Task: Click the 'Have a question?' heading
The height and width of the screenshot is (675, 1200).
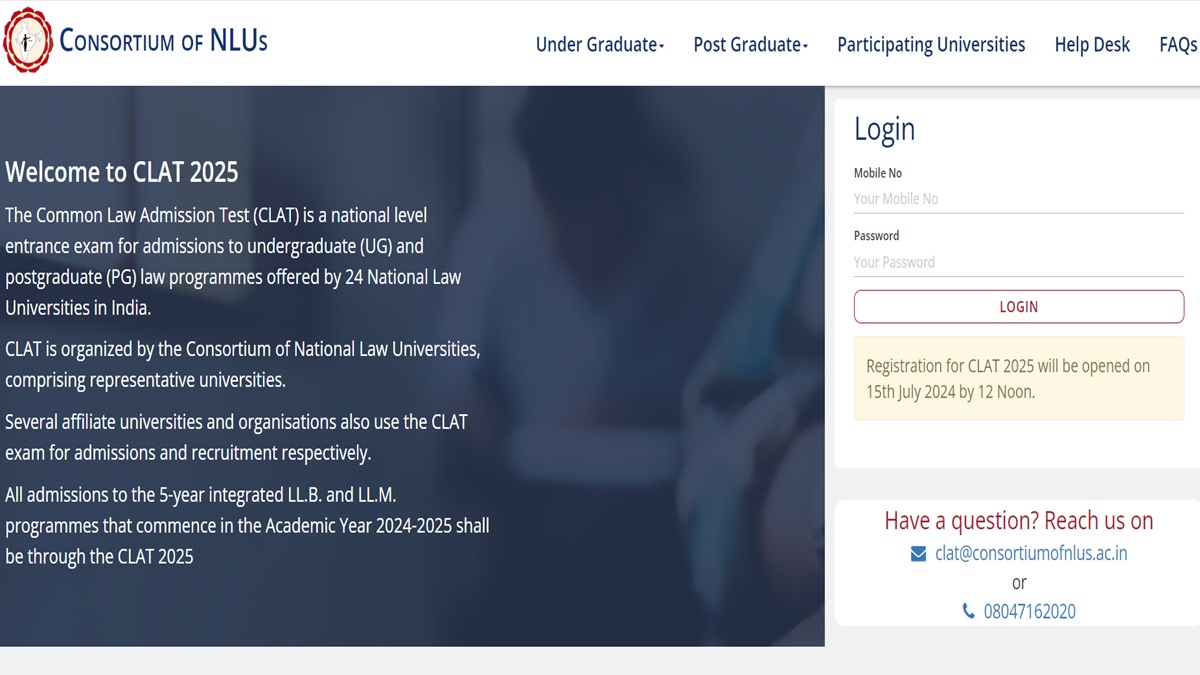Action: pos(1018,520)
